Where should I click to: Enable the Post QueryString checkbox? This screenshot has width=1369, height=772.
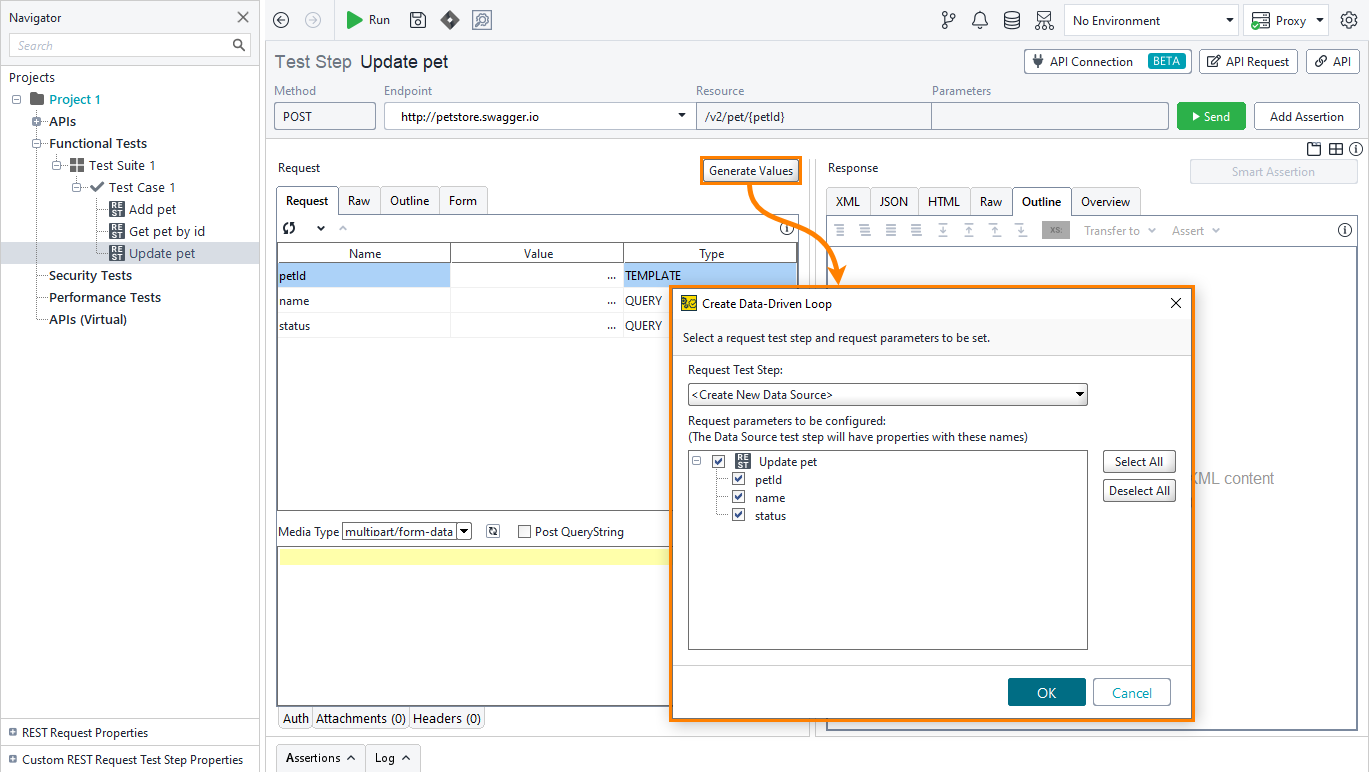tap(524, 532)
